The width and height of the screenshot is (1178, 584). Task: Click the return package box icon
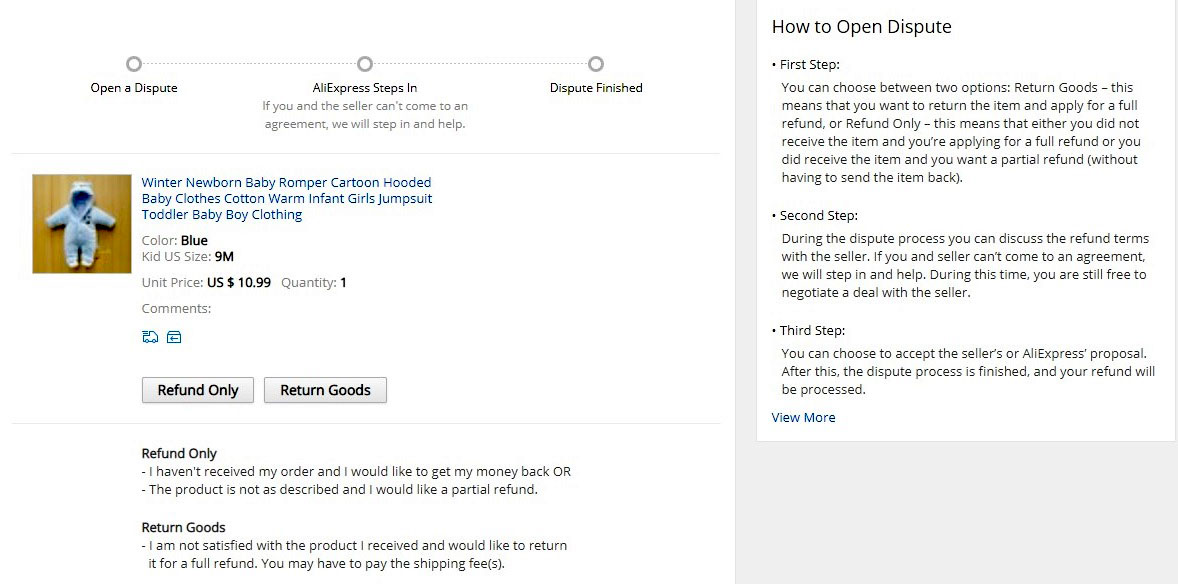174,337
